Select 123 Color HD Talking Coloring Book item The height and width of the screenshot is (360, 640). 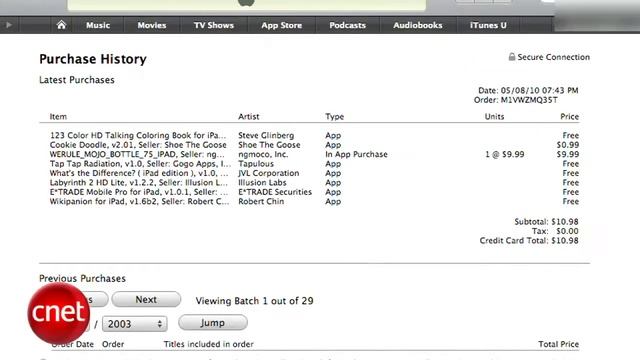click(138, 135)
